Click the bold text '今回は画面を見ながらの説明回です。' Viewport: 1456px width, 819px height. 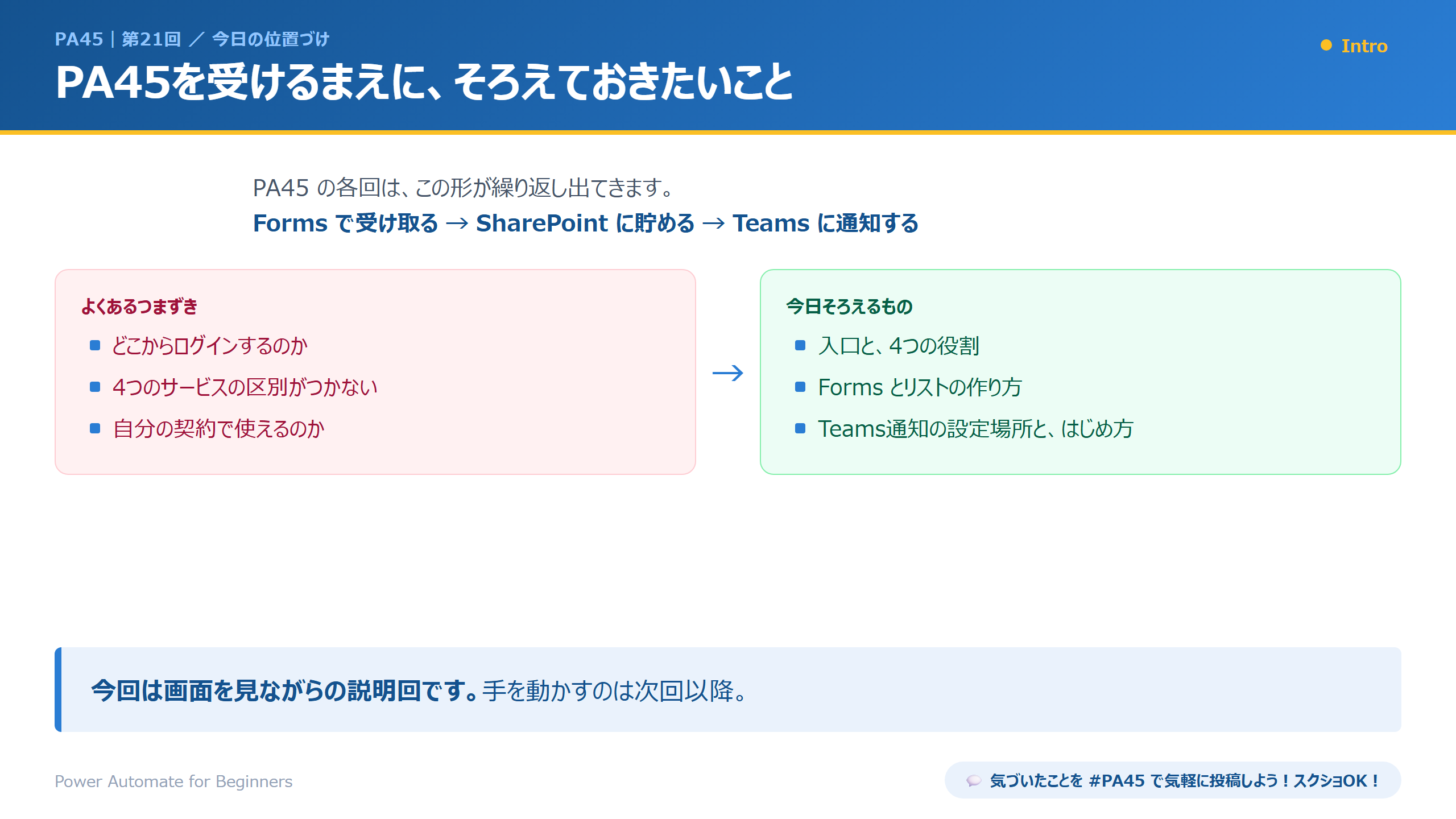[284, 690]
